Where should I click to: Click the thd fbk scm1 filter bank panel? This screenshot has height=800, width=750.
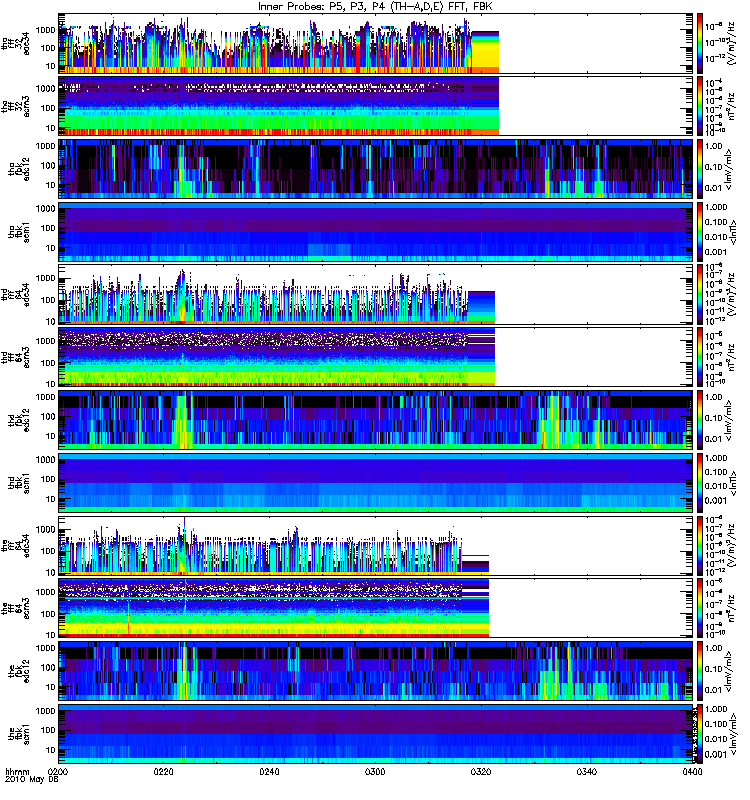coord(376,483)
